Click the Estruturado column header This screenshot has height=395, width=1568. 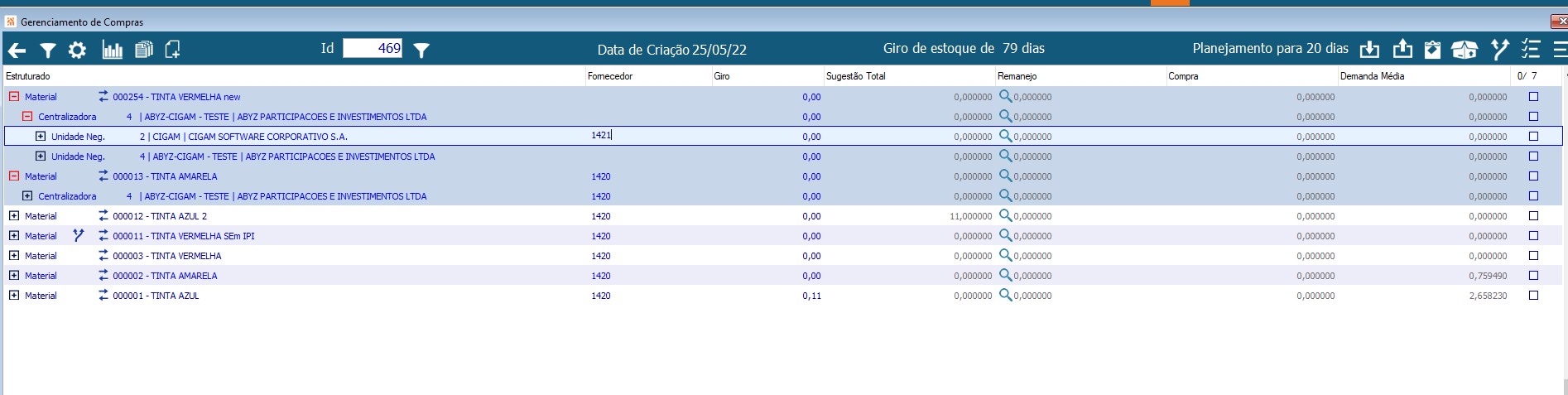[294, 76]
